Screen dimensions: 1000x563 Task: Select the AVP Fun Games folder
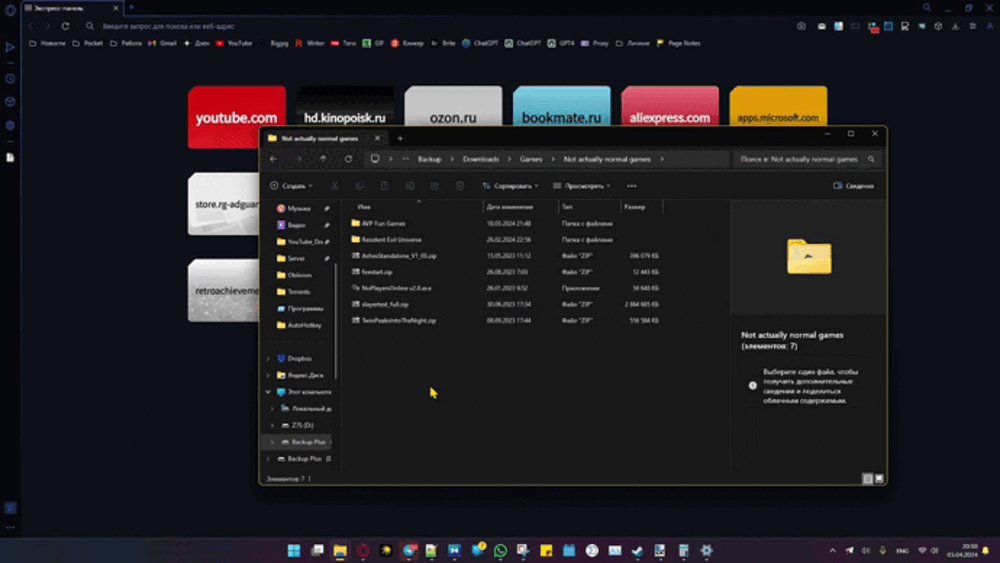pyautogui.click(x=378, y=223)
